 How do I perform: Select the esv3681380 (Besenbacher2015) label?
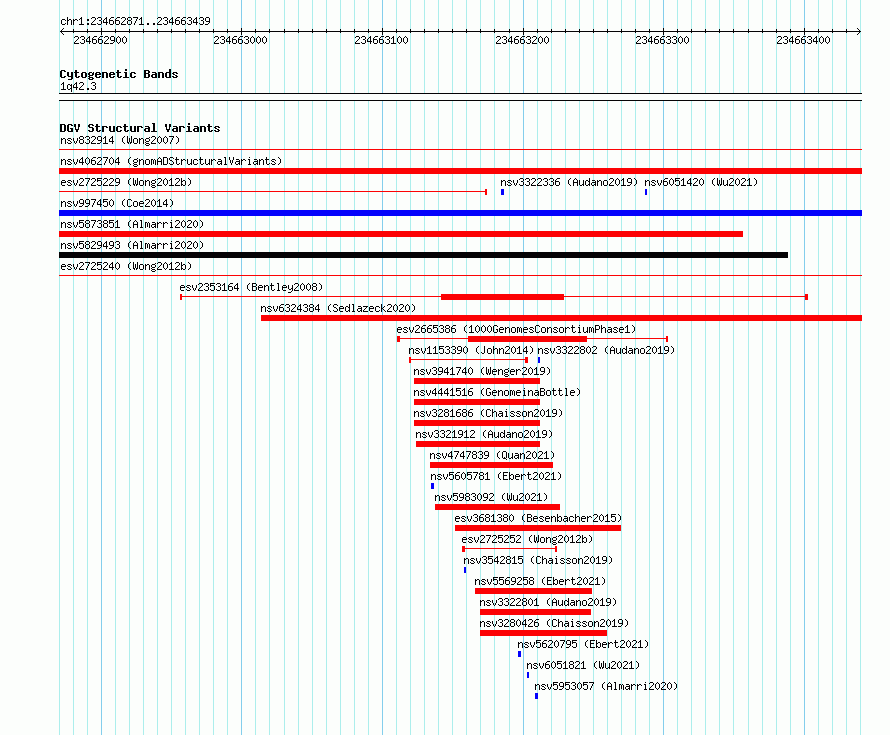tap(538, 518)
